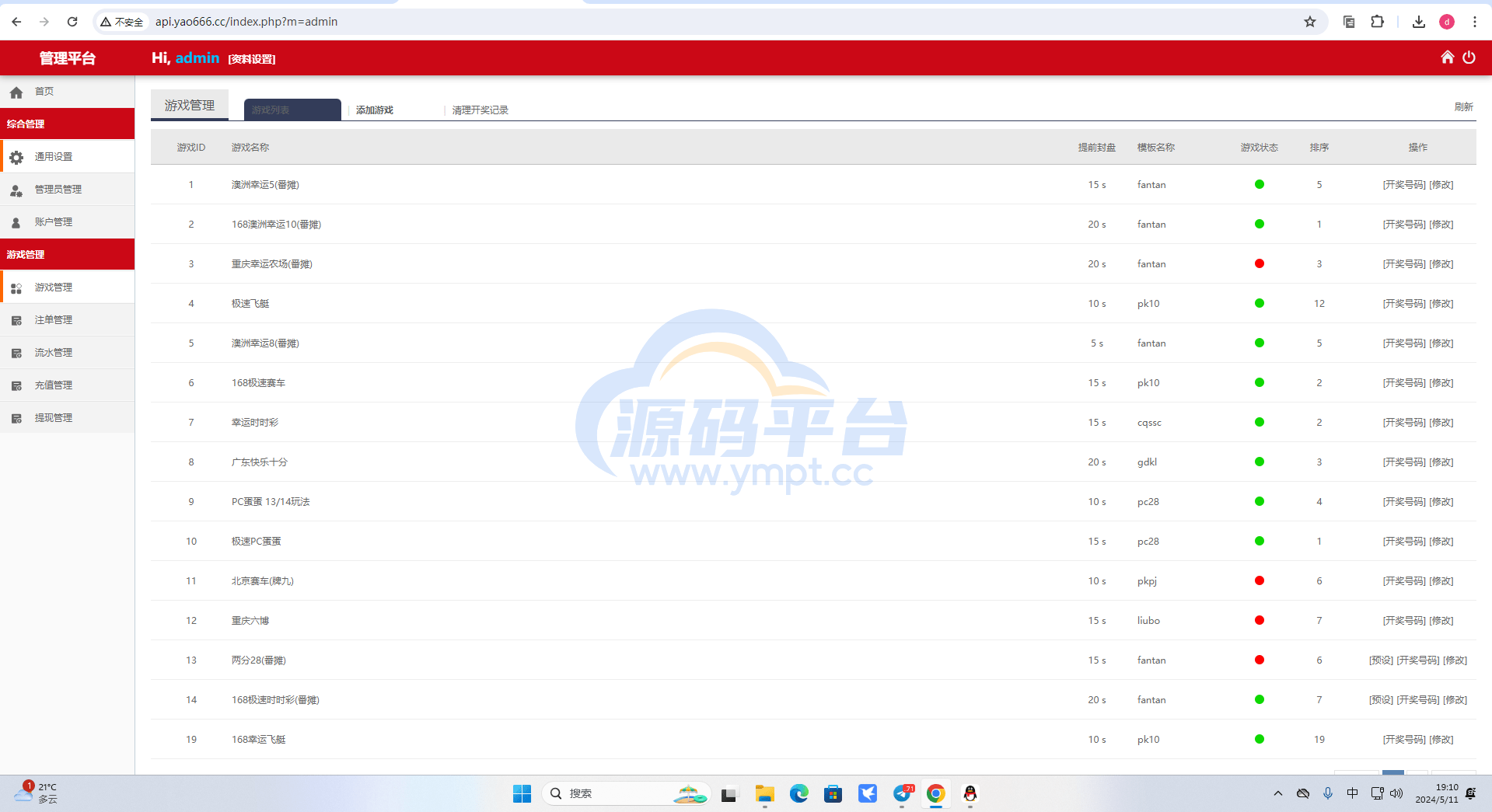
Task: Click the 提现管理 sidebar icon
Action: [16, 419]
